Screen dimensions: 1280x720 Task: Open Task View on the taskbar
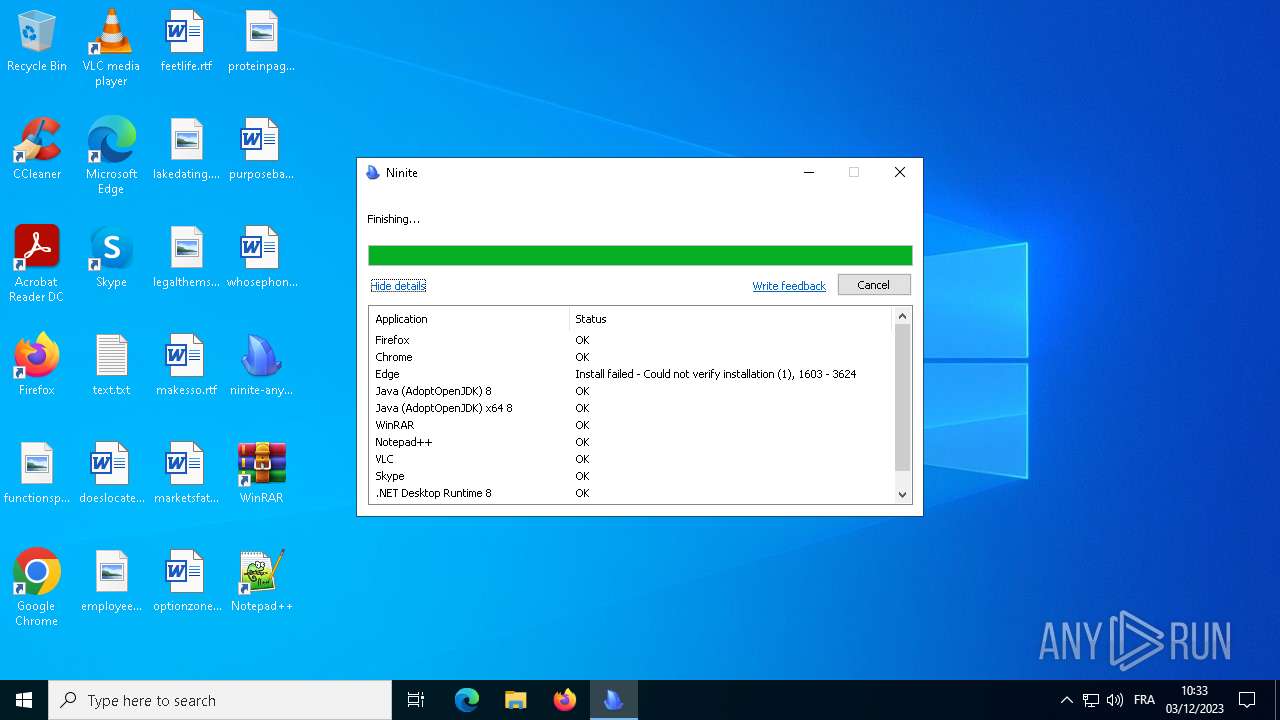point(416,700)
